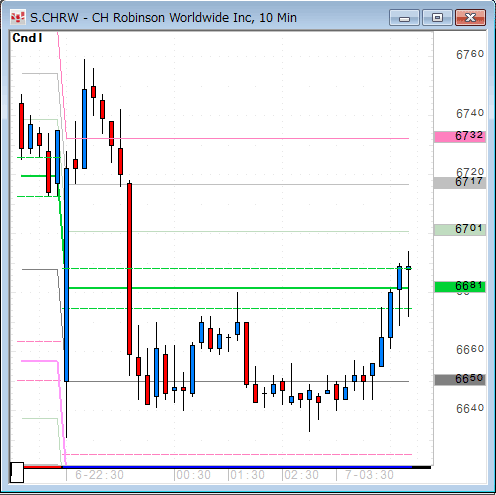The width and height of the screenshot is (496, 495).
Task: Minimize the S.CHRW chart window
Action: pos(404,18)
